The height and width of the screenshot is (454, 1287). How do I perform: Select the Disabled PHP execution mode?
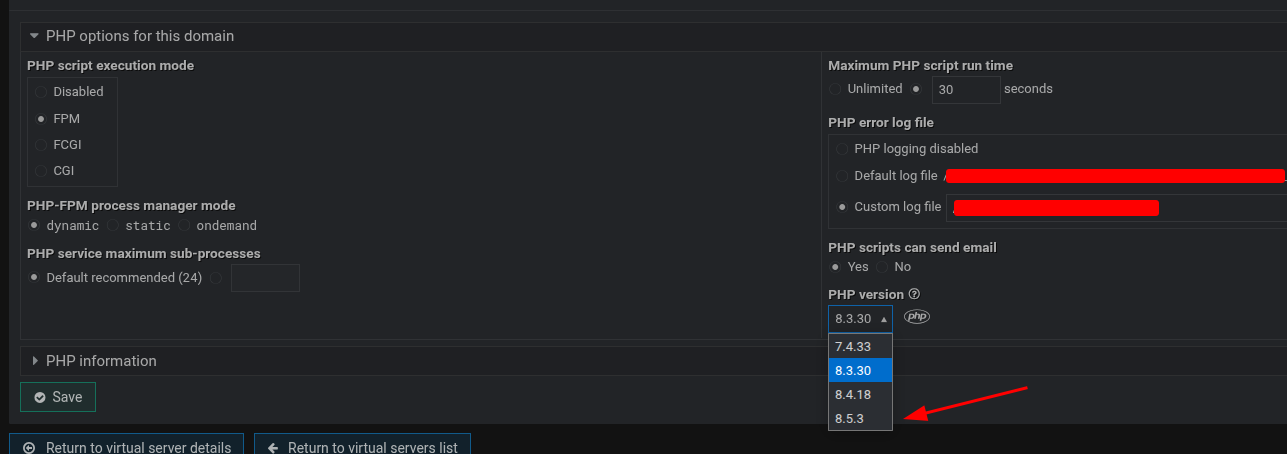pos(41,92)
